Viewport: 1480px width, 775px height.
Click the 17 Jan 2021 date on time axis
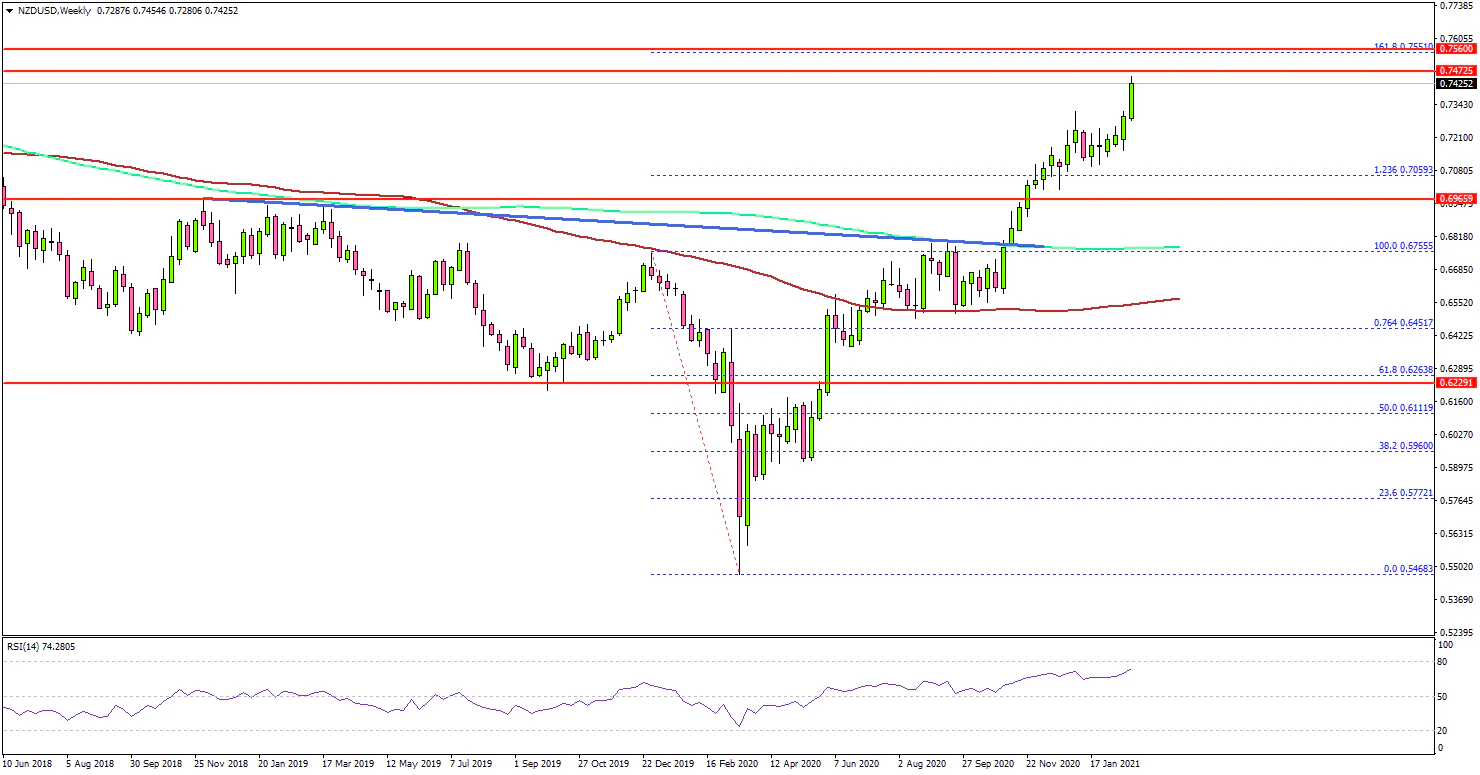[1115, 762]
